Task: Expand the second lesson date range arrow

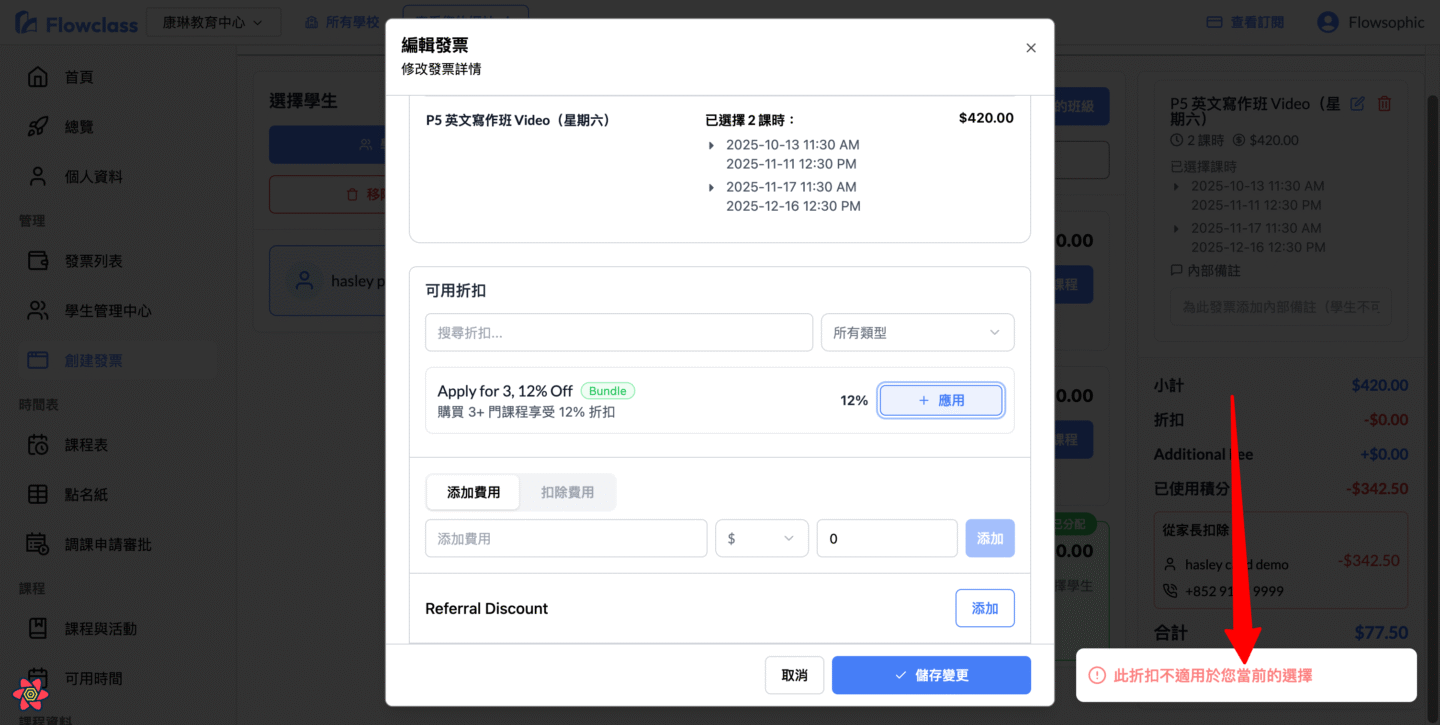Action: coord(711,187)
